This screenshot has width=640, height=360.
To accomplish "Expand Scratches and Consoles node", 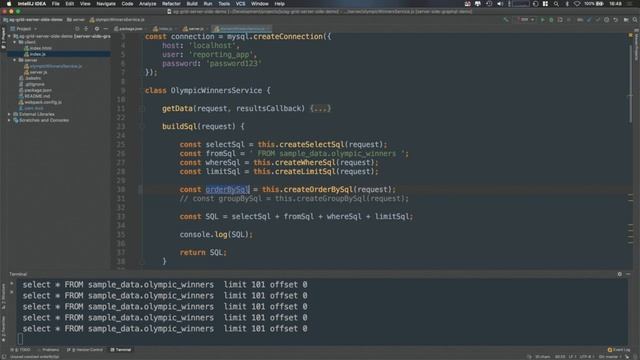I will click(9, 120).
